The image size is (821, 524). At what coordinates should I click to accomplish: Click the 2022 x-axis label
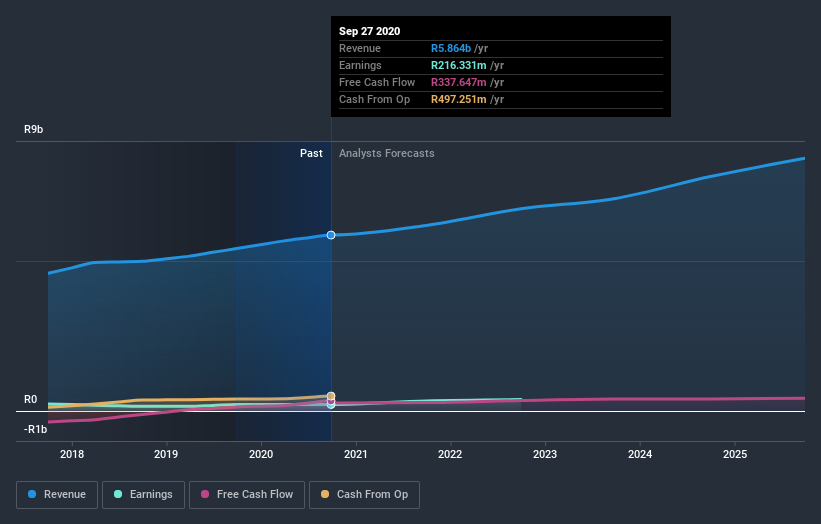tap(450, 454)
